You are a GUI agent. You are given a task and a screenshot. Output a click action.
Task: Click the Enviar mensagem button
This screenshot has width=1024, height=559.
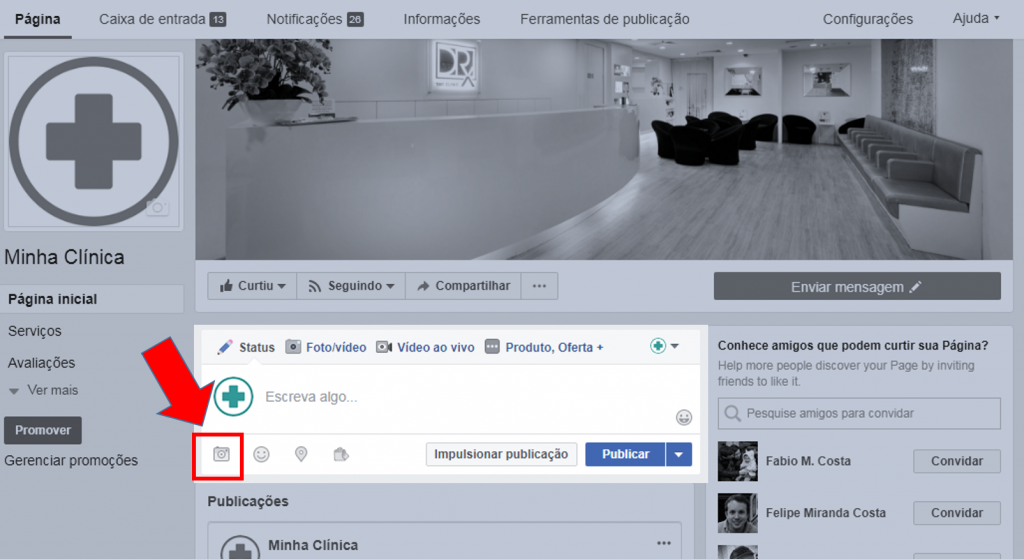[857, 287]
